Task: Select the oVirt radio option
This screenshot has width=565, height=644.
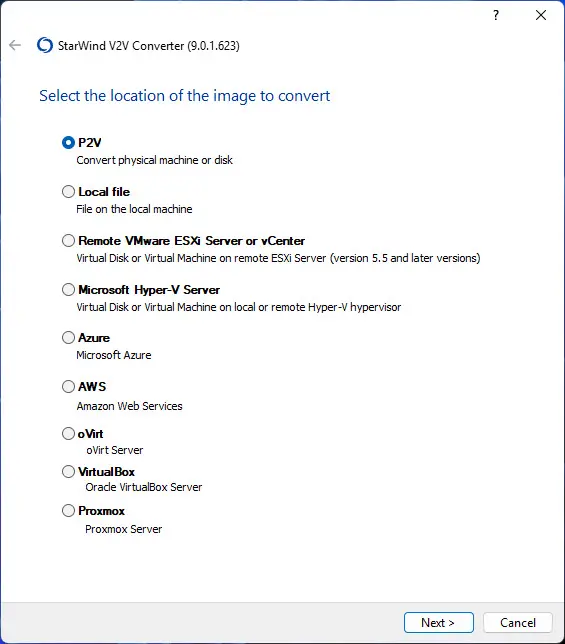Action: pos(68,434)
